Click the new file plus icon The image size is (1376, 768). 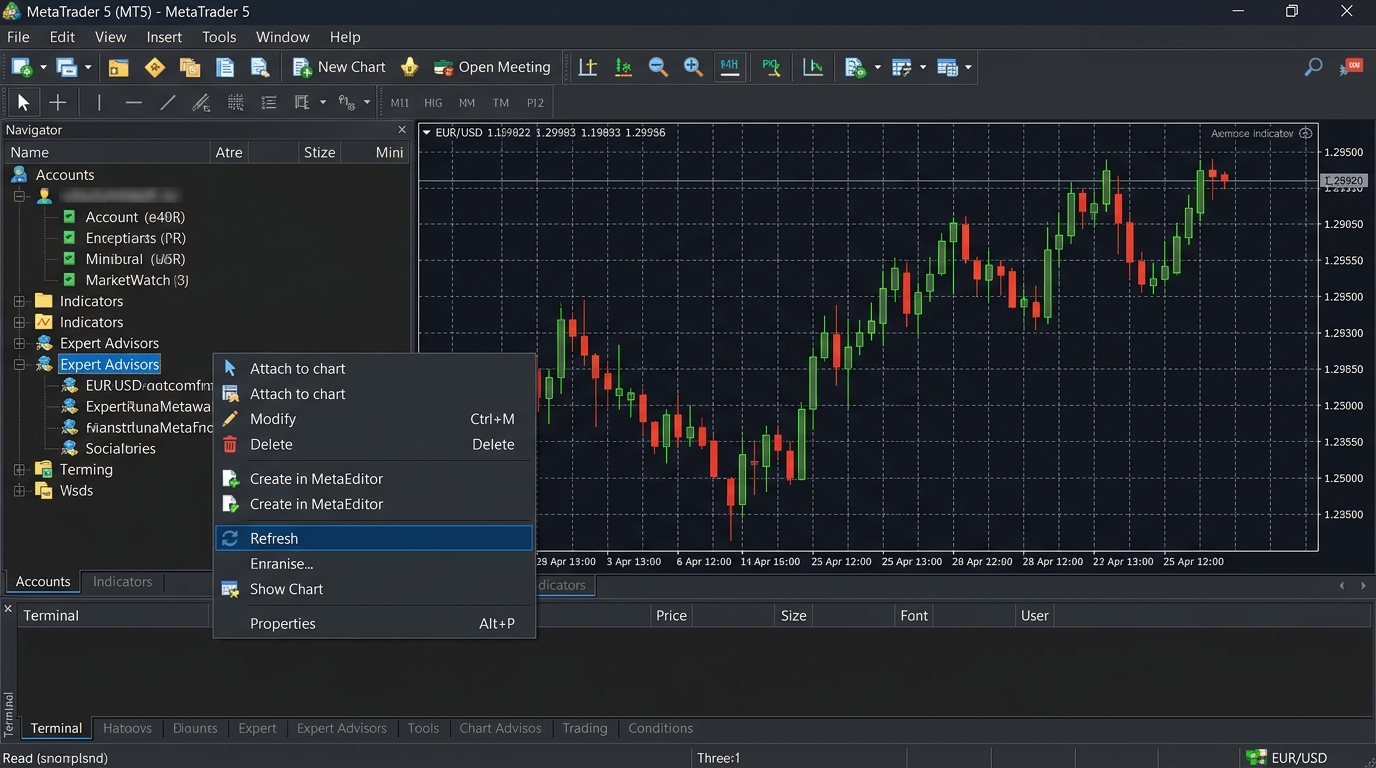[x=21, y=67]
